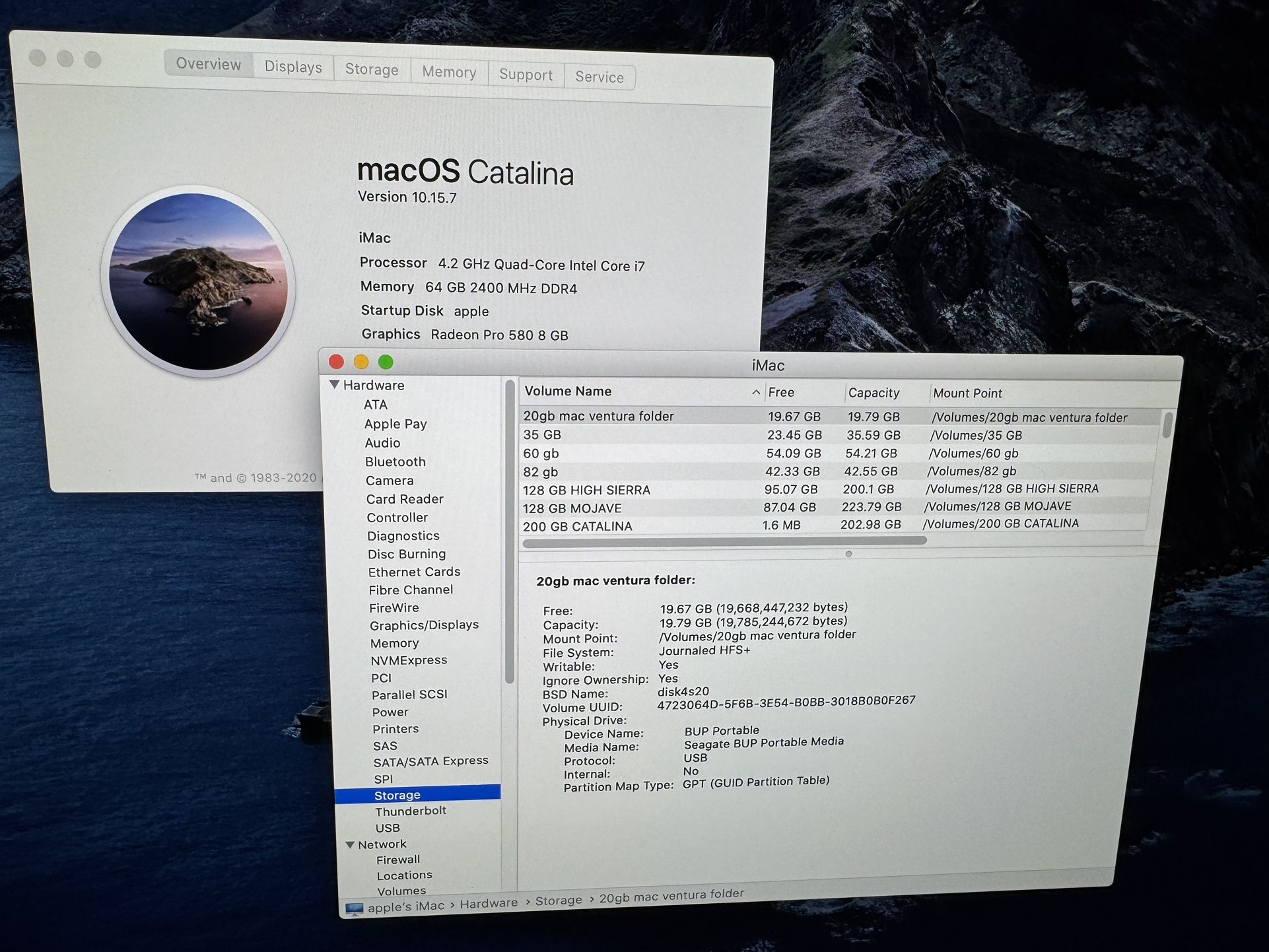Image resolution: width=1269 pixels, height=952 pixels.
Task: Select SAS in the sidebar
Action: coord(385,746)
